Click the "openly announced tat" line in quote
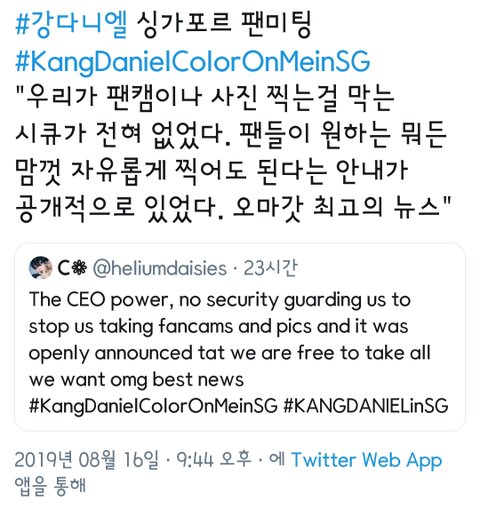The width and height of the screenshot is (480, 509). point(230,353)
